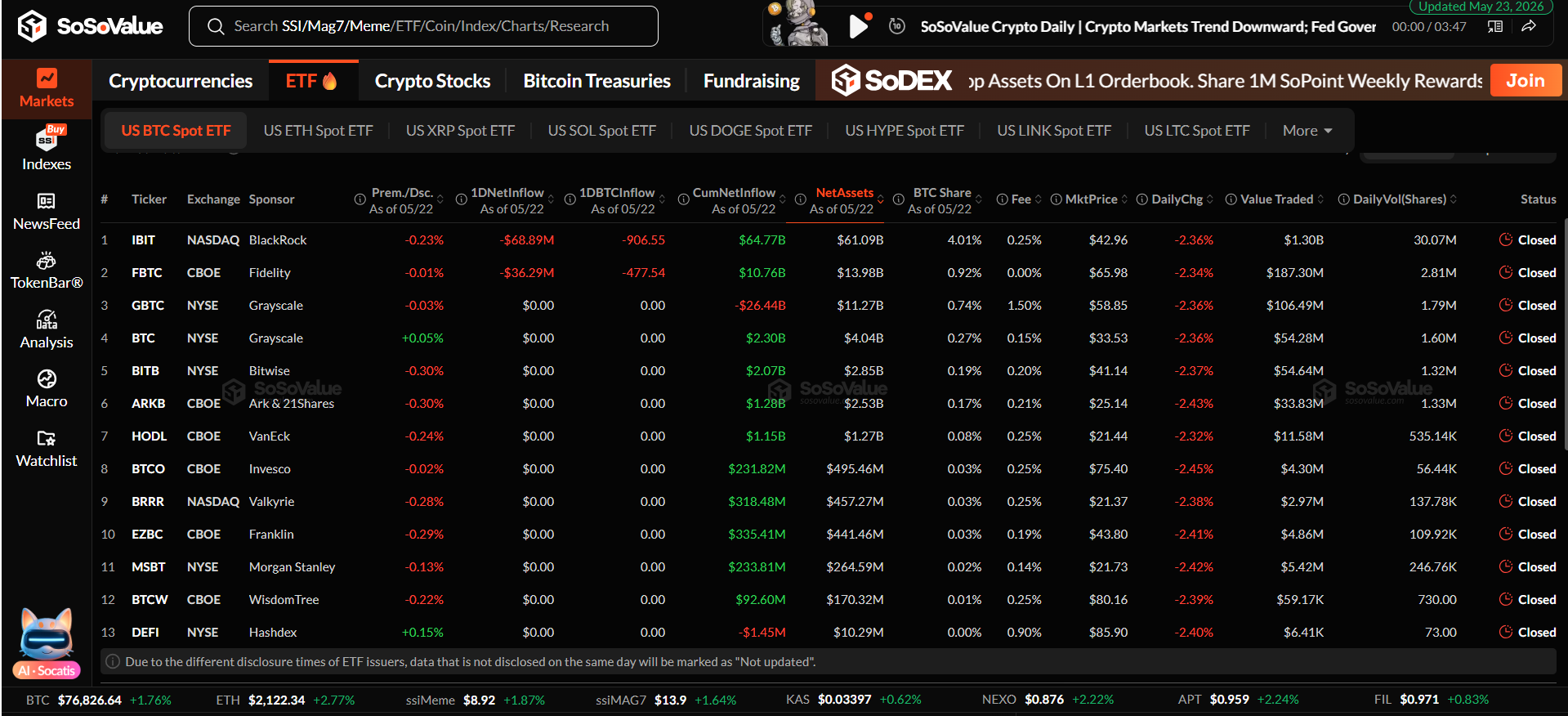Focus the search input field
The height and width of the screenshot is (716, 1568).
click(x=423, y=26)
